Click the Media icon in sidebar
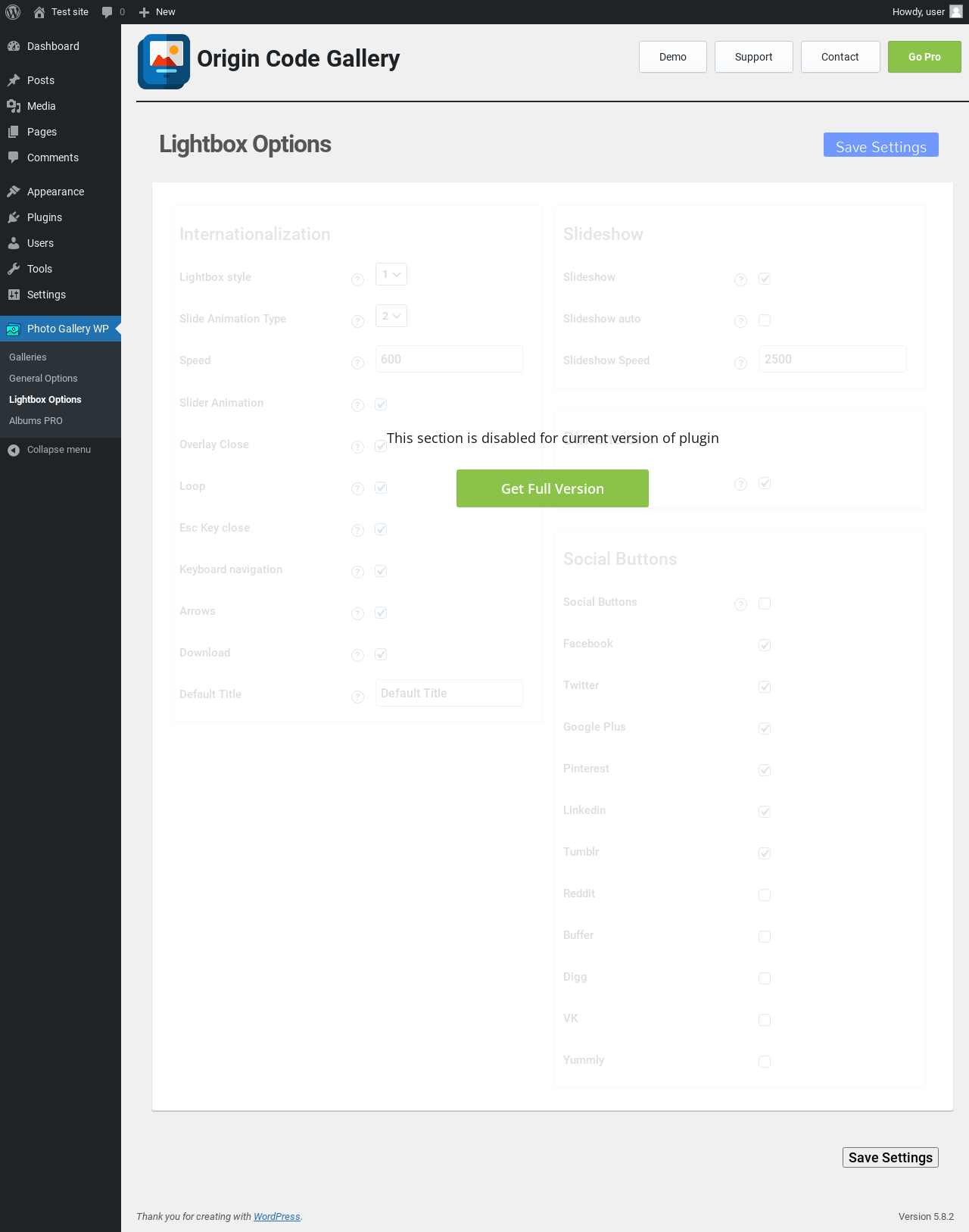This screenshot has height=1232, width=969. tap(14, 106)
